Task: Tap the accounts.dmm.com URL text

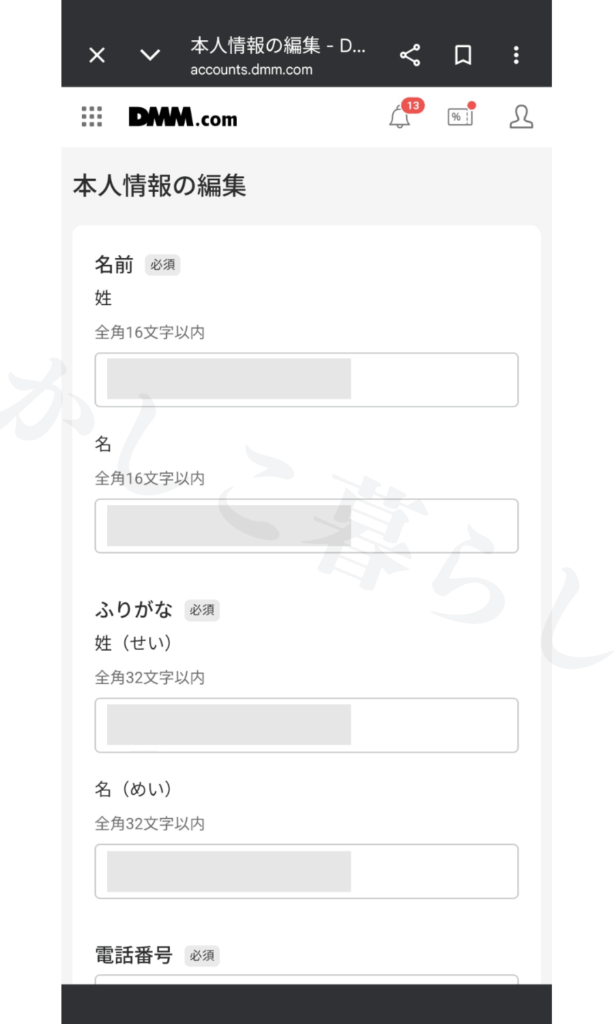Action: click(x=251, y=70)
